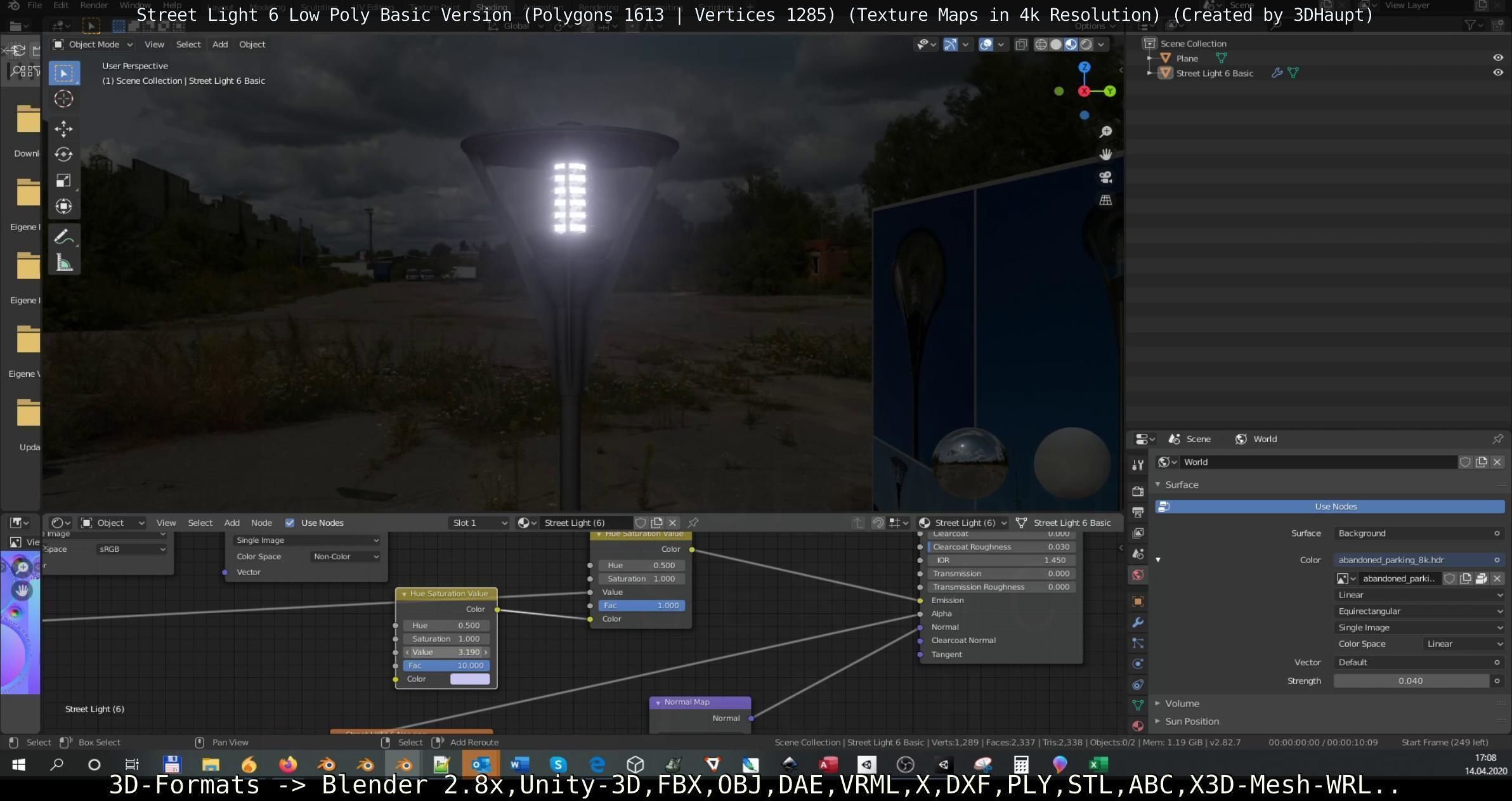This screenshot has width=1512, height=801.
Task: Open the viewport shading options dropdown
Action: point(1102,44)
